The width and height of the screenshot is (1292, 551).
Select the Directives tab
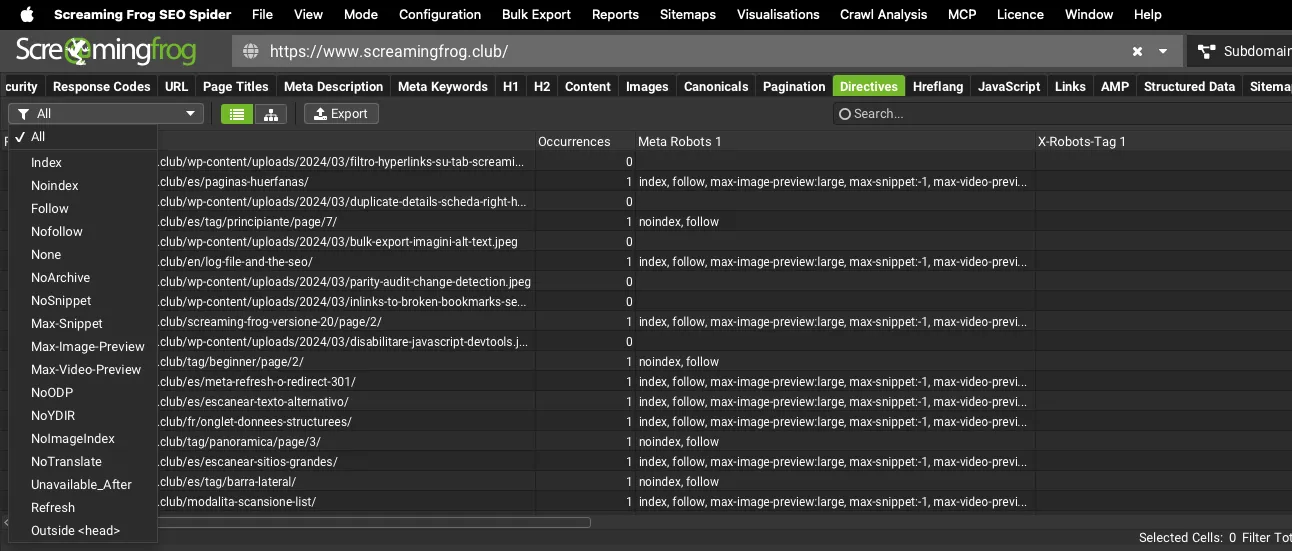(x=869, y=86)
